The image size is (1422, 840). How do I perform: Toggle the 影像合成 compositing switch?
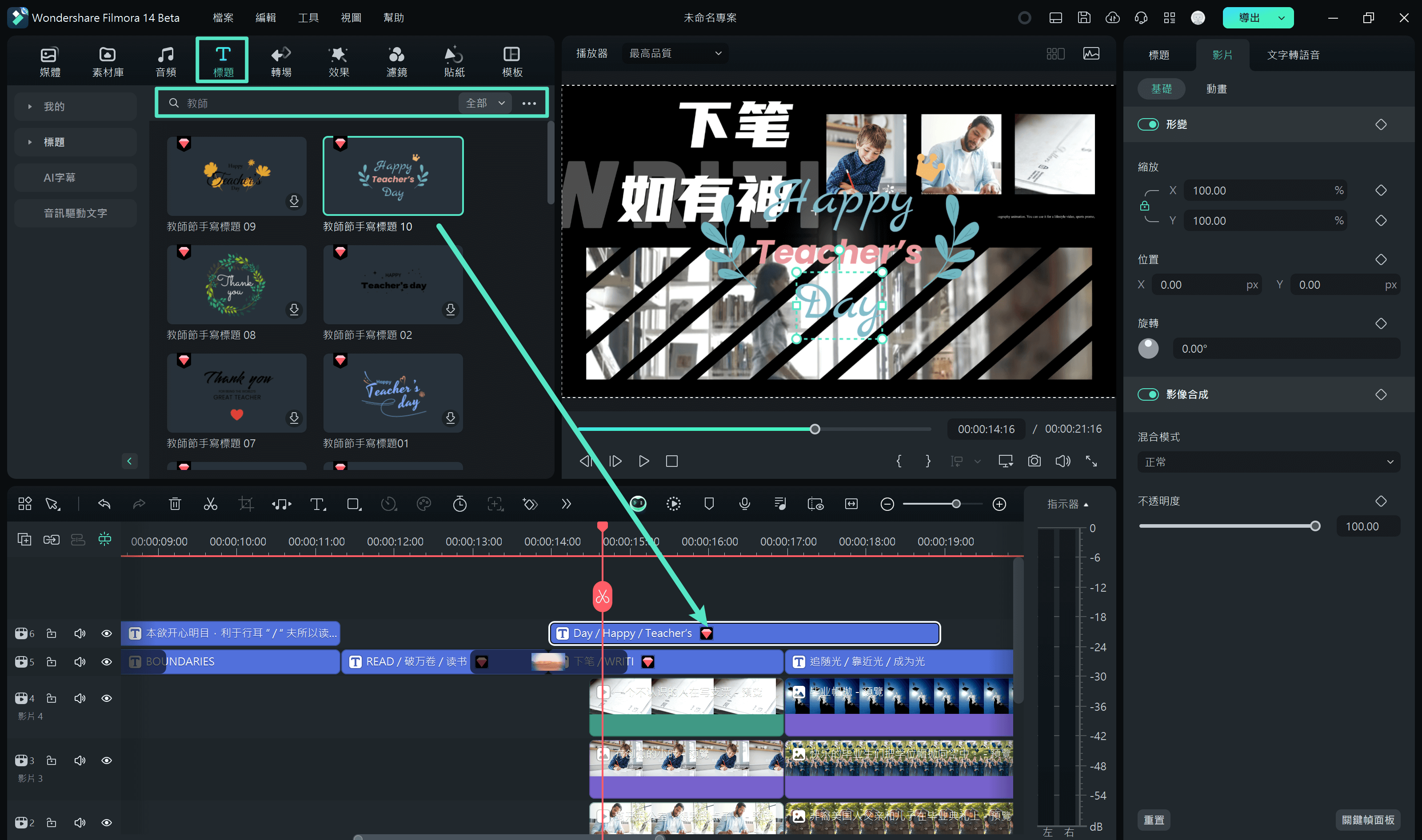[1148, 394]
